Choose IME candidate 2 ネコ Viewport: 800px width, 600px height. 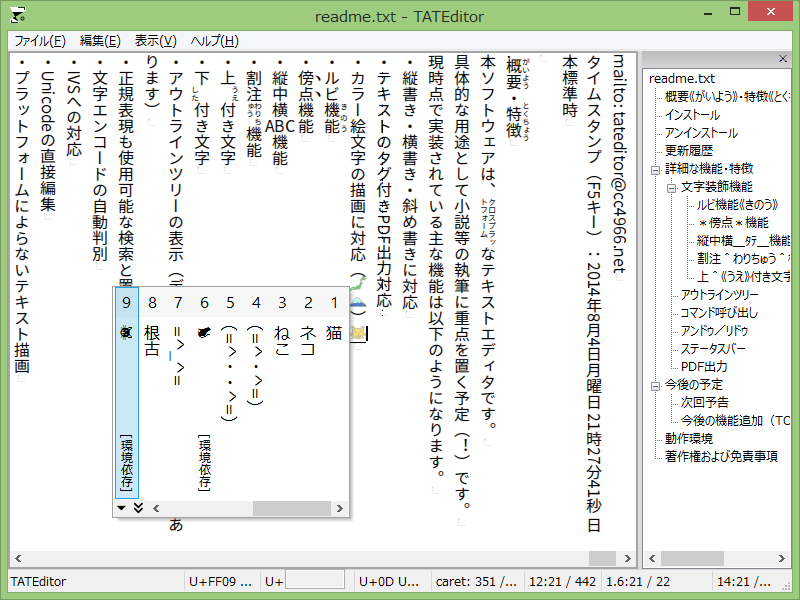308,393
